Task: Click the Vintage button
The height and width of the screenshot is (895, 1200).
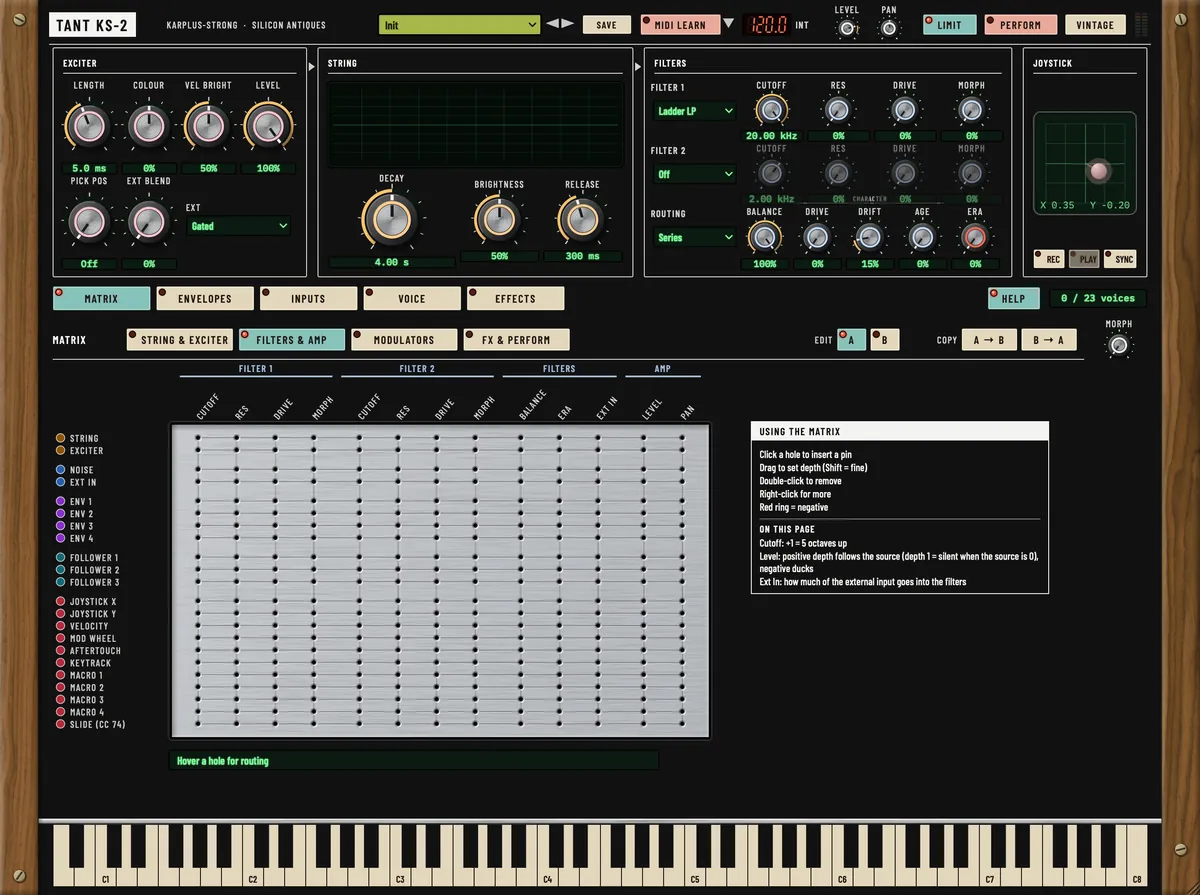Action: tap(1094, 24)
